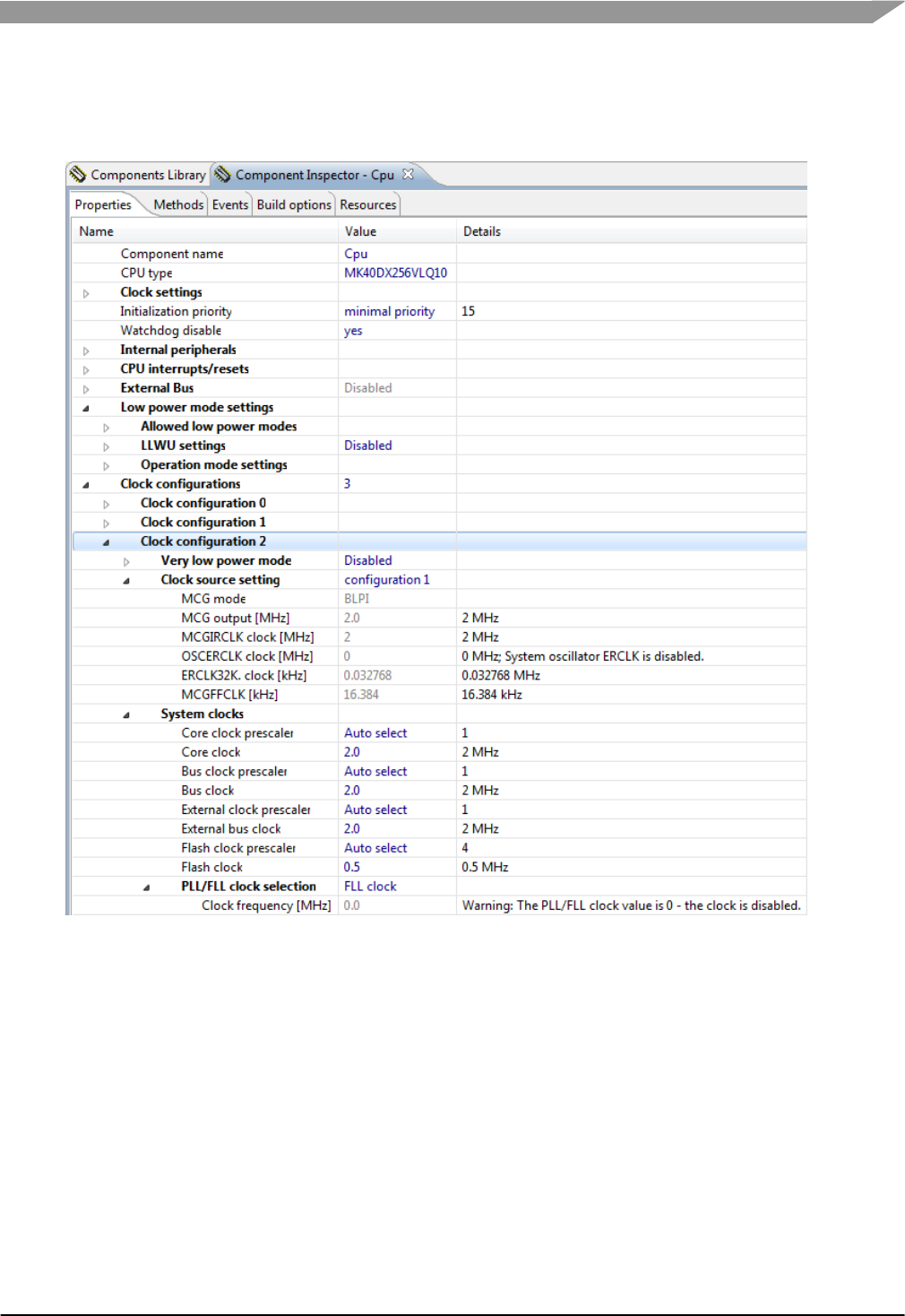Switch to the Components Library tab
The image size is (905, 1316).
pyautogui.click(x=139, y=175)
